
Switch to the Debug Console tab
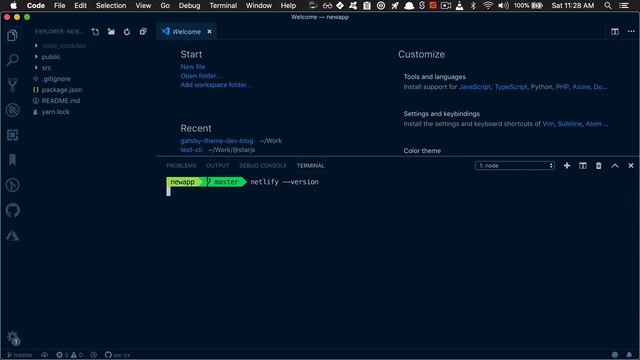coord(263,166)
